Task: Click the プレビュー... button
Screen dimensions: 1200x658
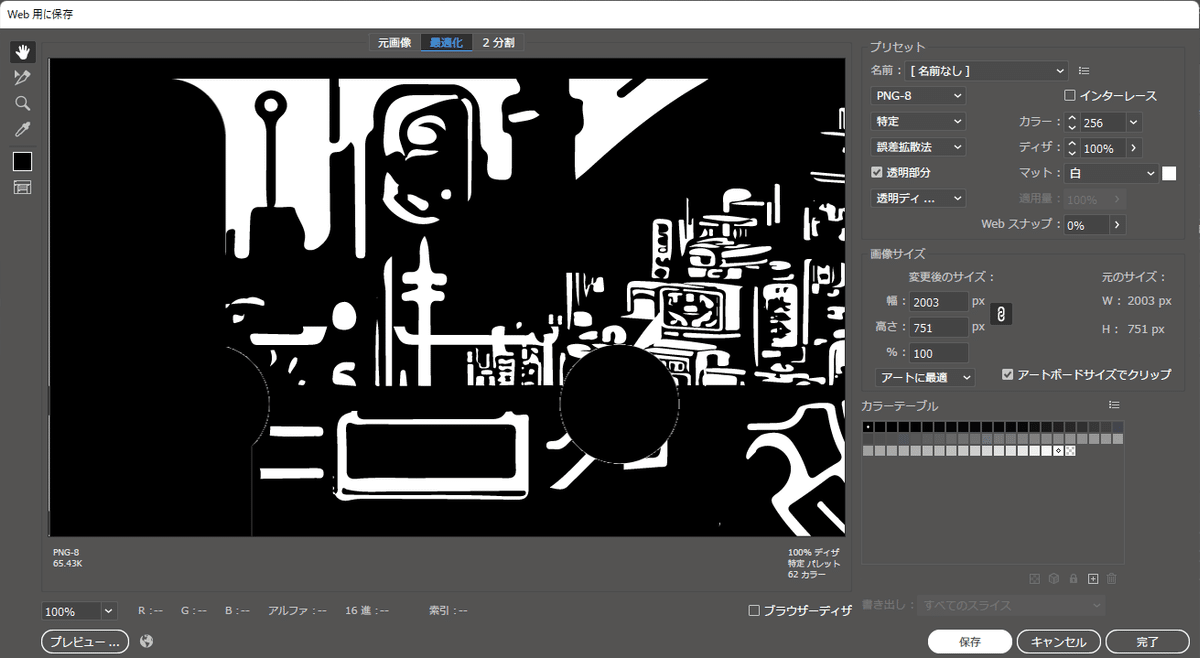Action: coord(86,641)
